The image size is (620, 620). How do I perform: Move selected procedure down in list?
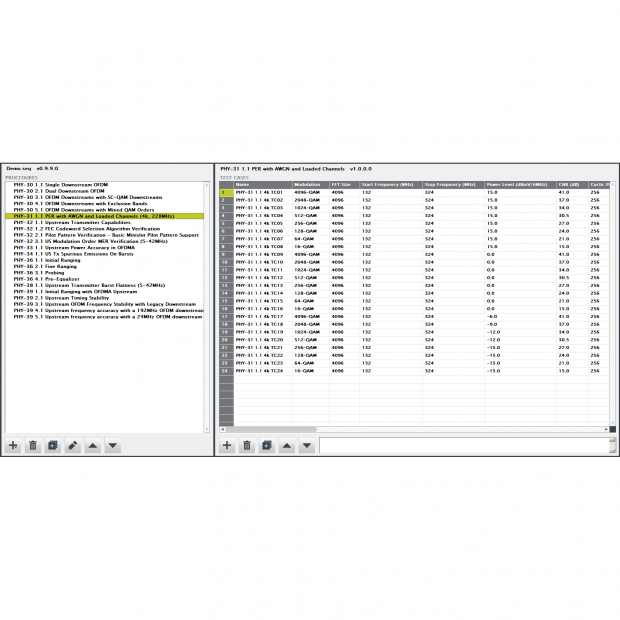(x=112, y=445)
